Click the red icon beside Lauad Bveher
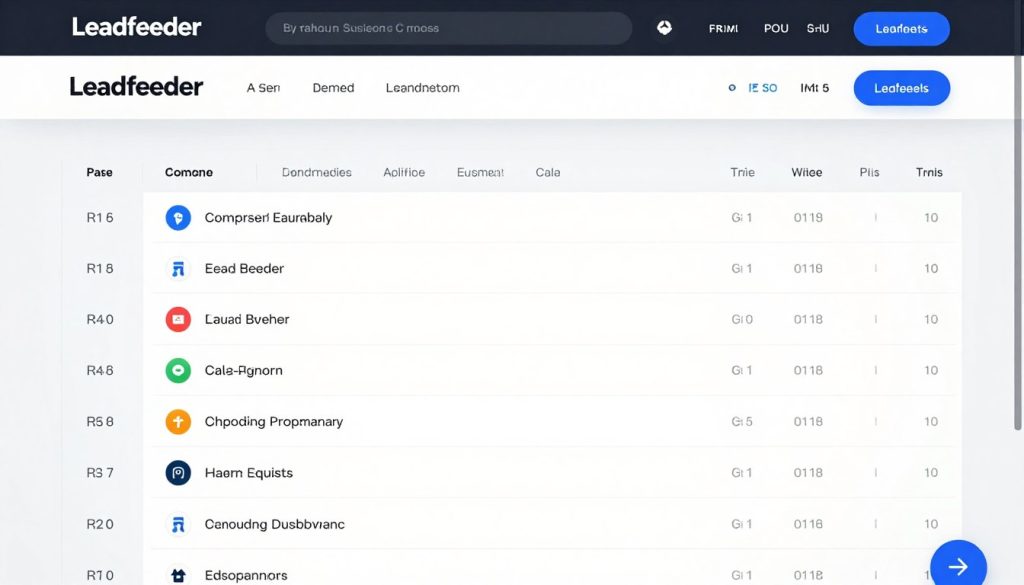 pos(178,319)
